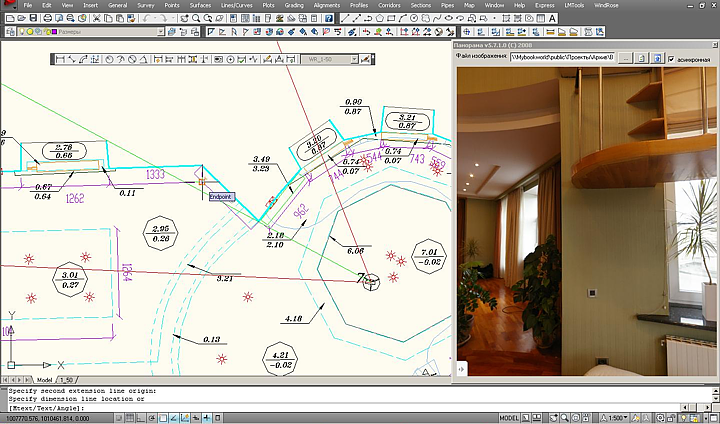Save the drawing with floppy disk icon
720x424 pixels.
click(x=33, y=18)
